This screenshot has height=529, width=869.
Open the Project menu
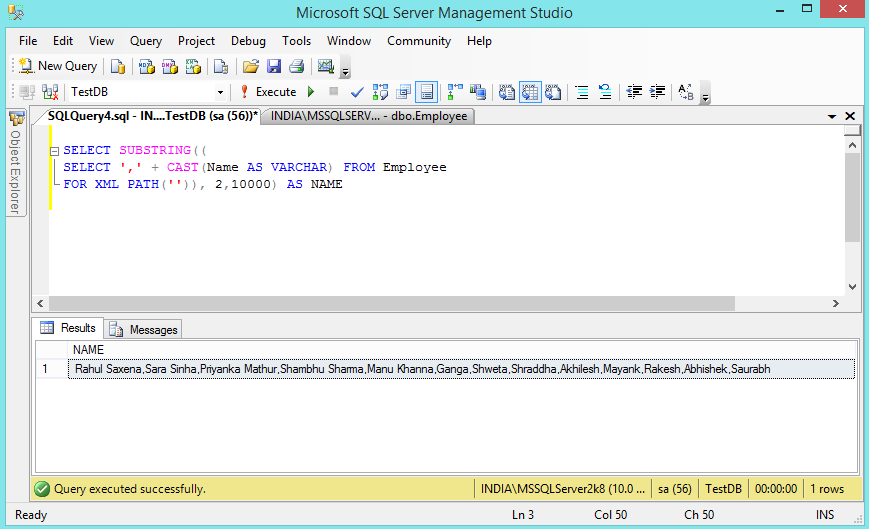pos(196,41)
